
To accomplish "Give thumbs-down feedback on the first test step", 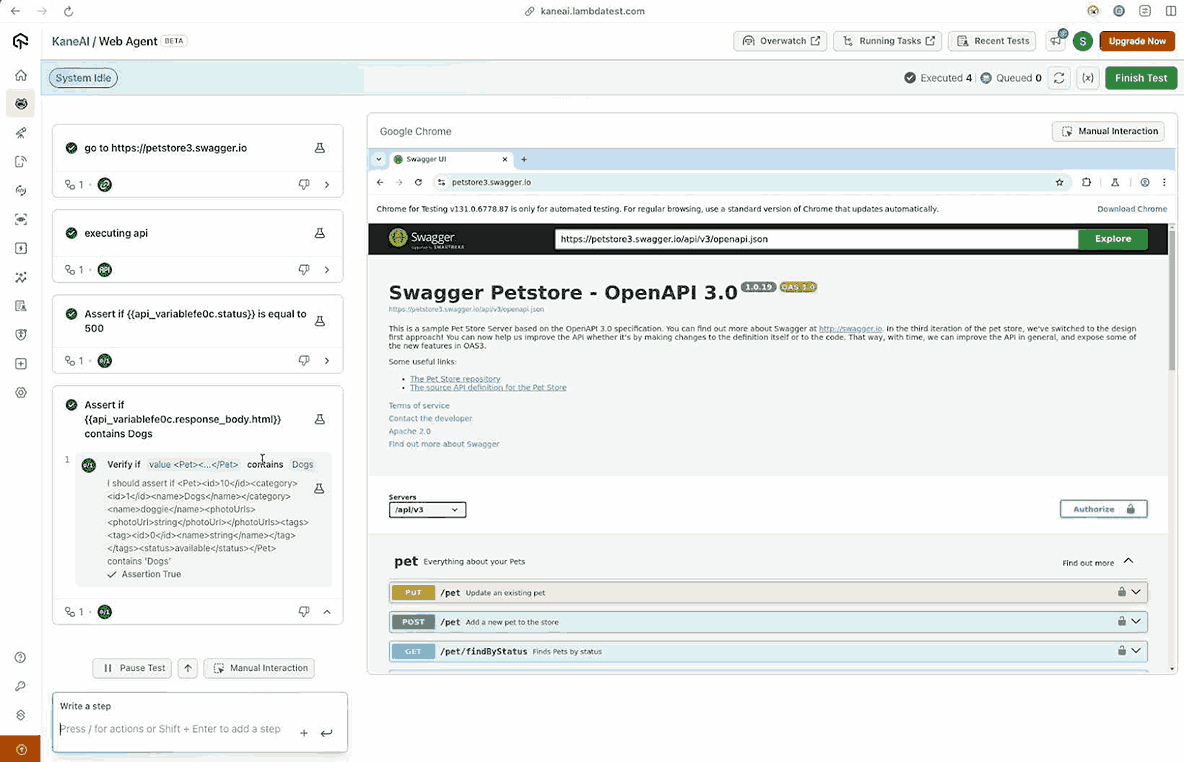I will click(x=303, y=184).
